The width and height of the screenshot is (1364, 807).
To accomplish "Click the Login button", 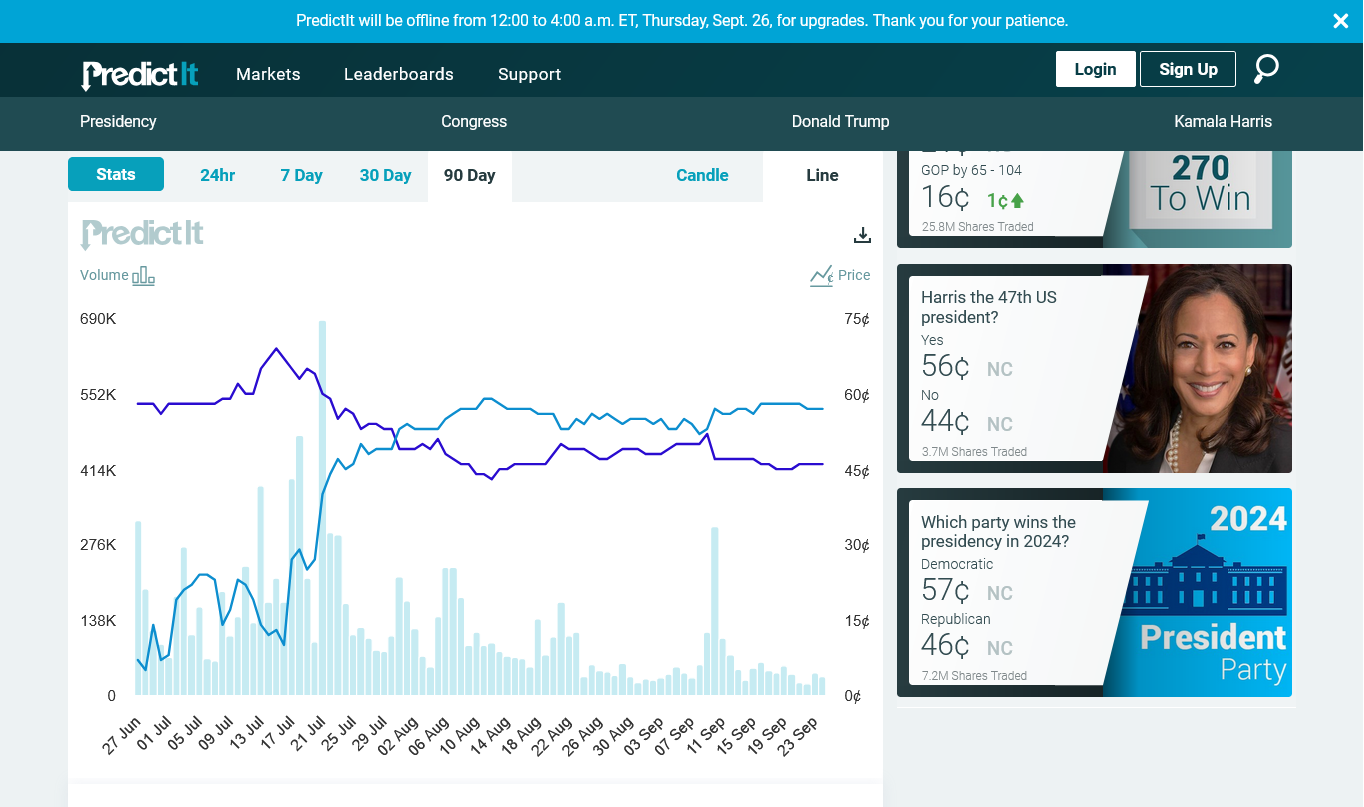I will tap(1096, 69).
